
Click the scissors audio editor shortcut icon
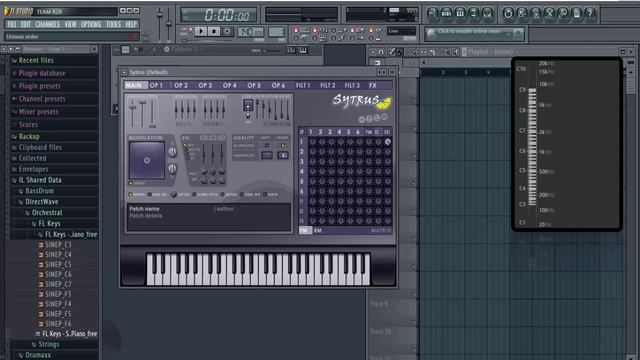click(x=549, y=13)
